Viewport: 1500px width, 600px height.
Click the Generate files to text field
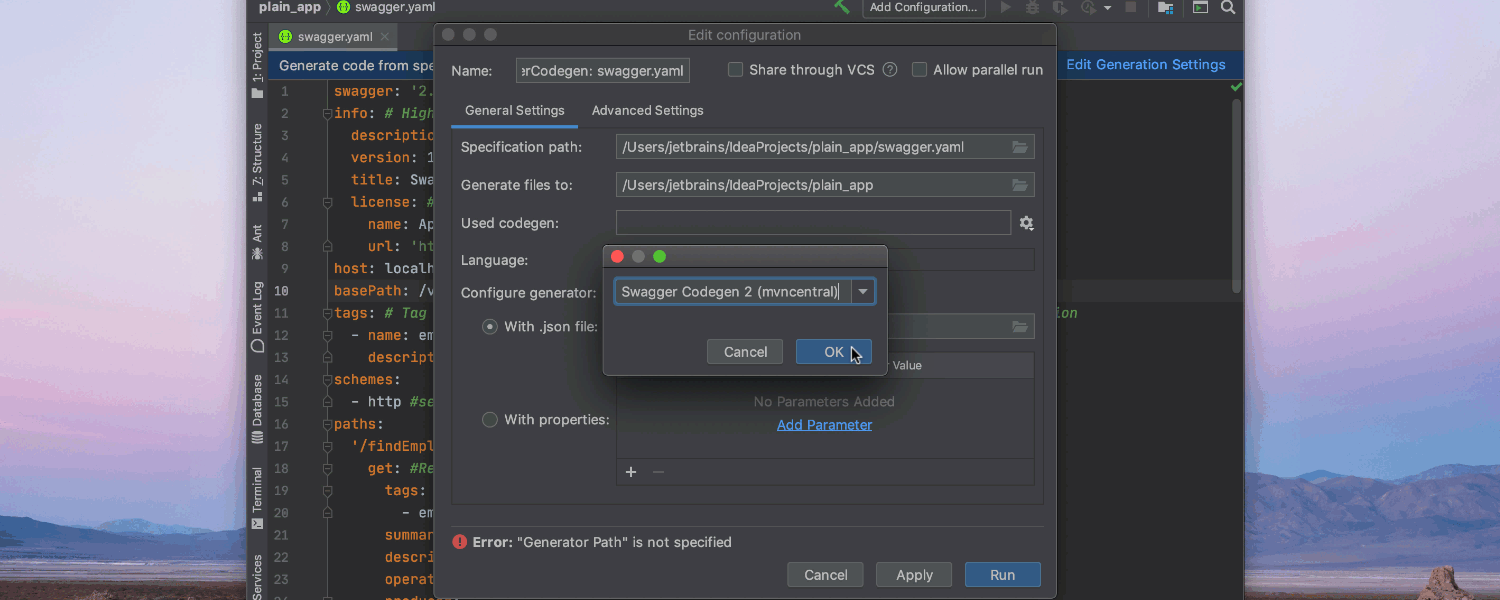(x=825, y=185)
